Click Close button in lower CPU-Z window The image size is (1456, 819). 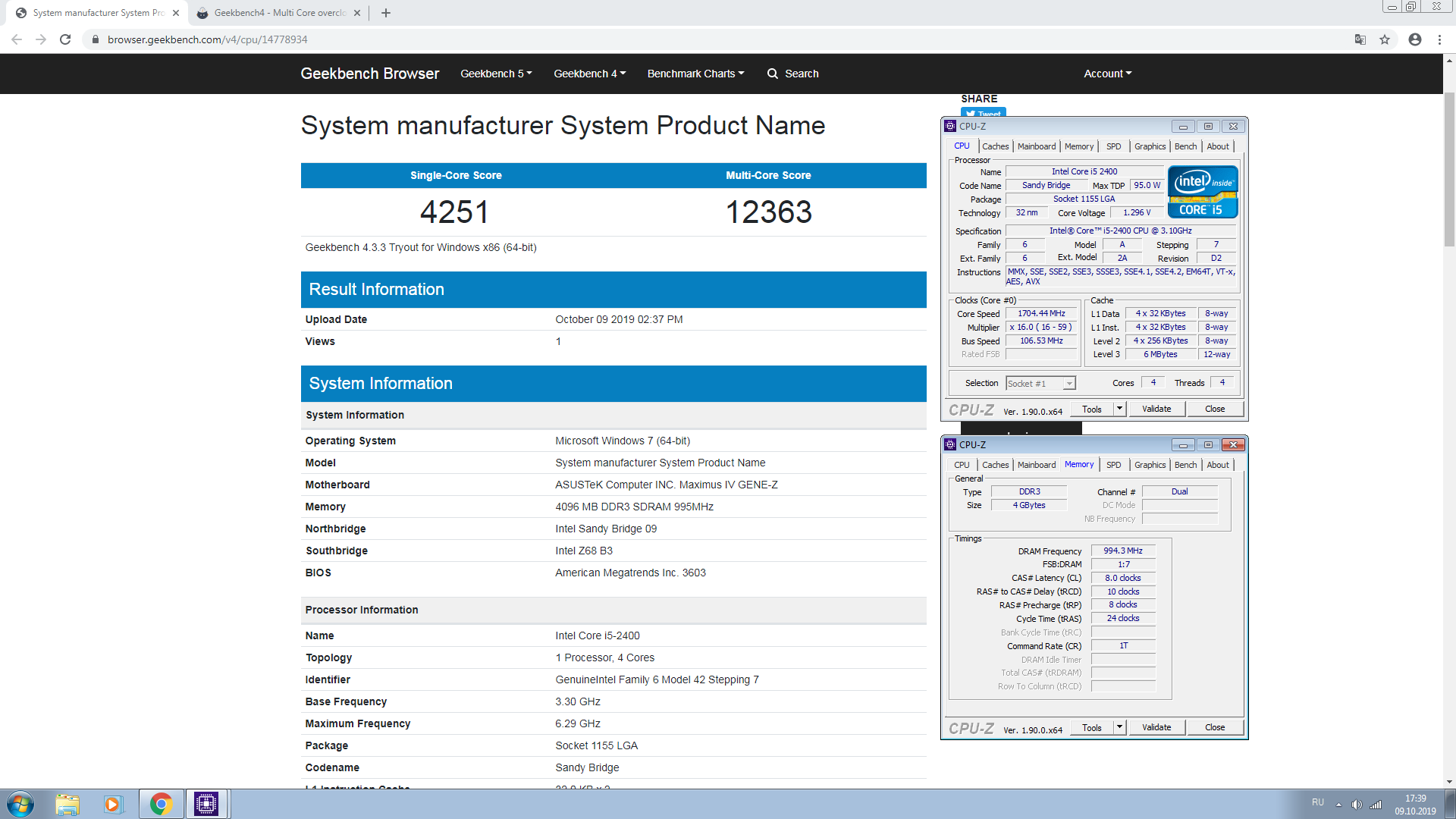pos(1215,728)
